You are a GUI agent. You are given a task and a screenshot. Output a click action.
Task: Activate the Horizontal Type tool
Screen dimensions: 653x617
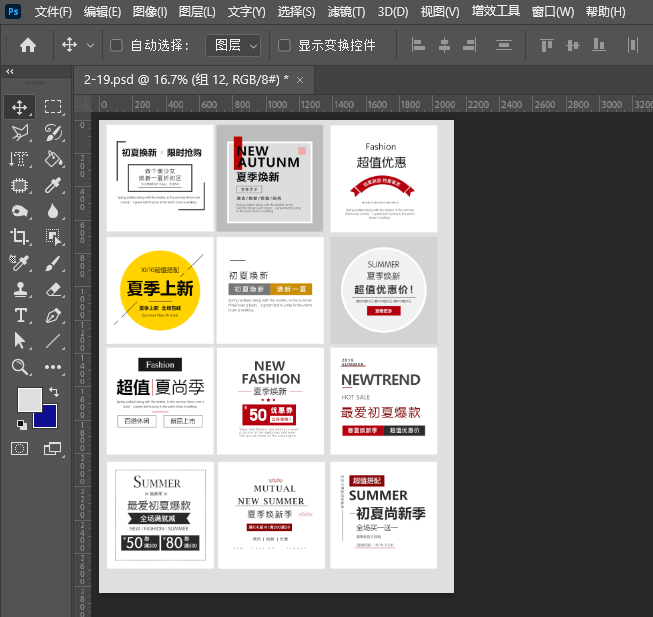20,315
